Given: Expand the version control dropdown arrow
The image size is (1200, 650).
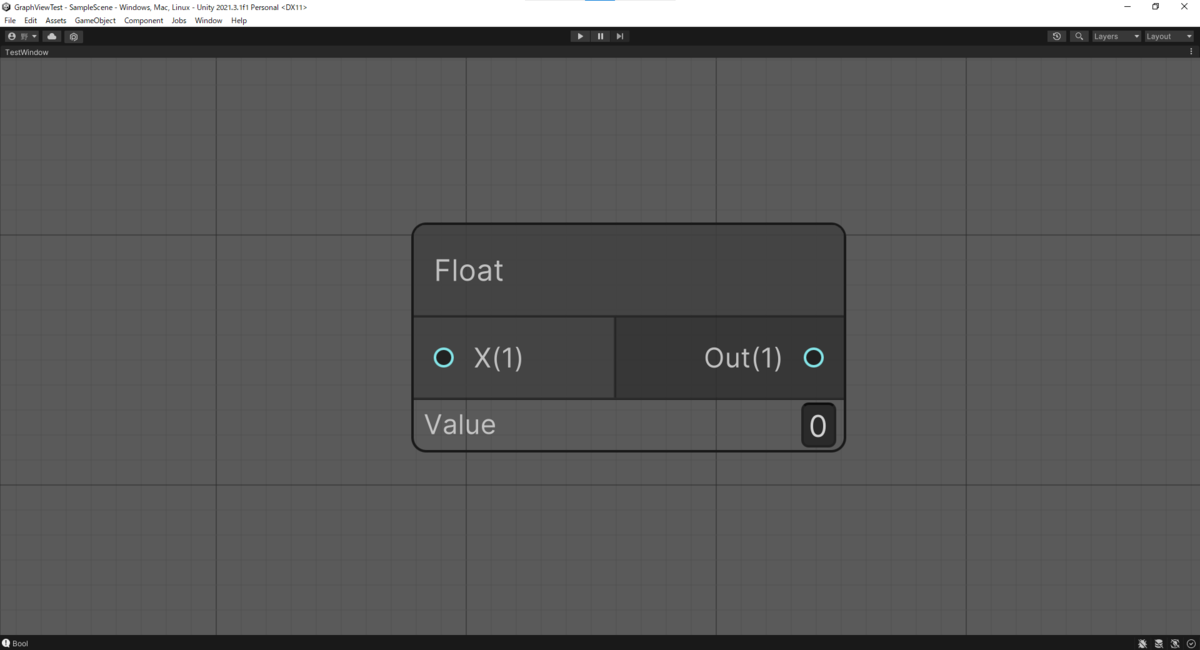Looking at the screenshot, I should point(34,36).
